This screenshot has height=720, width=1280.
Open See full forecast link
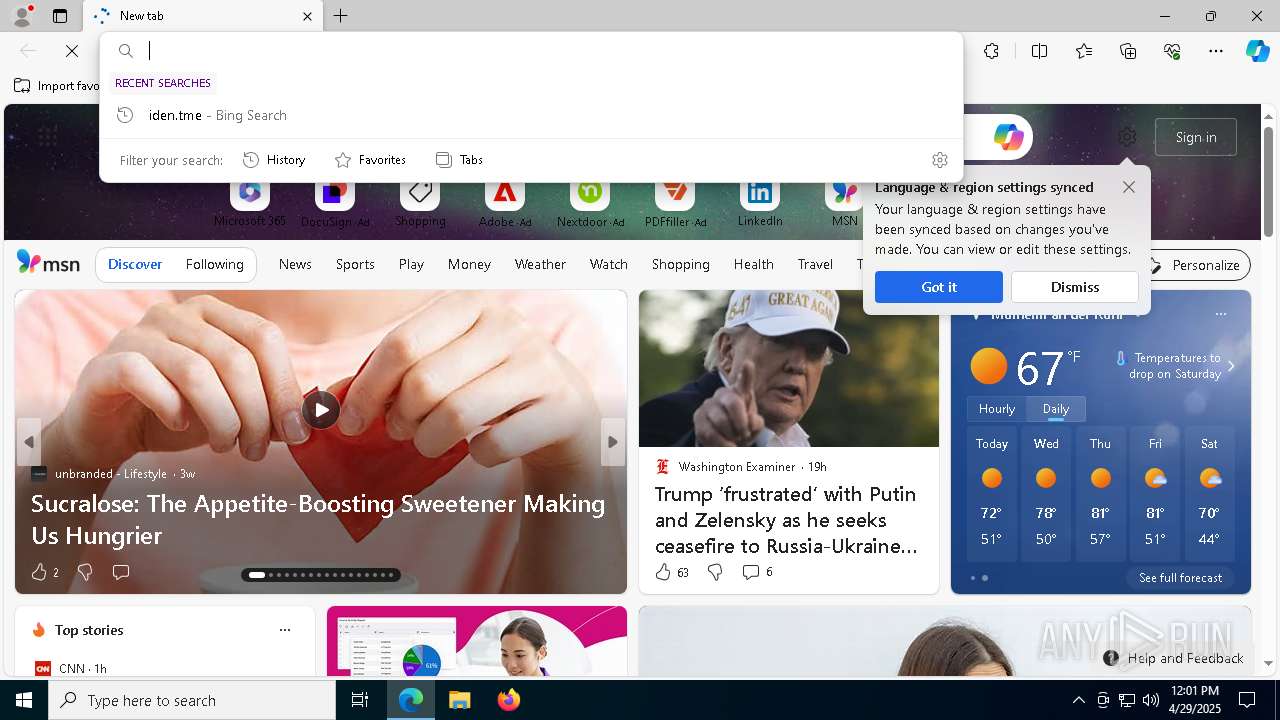[1180, 578]
